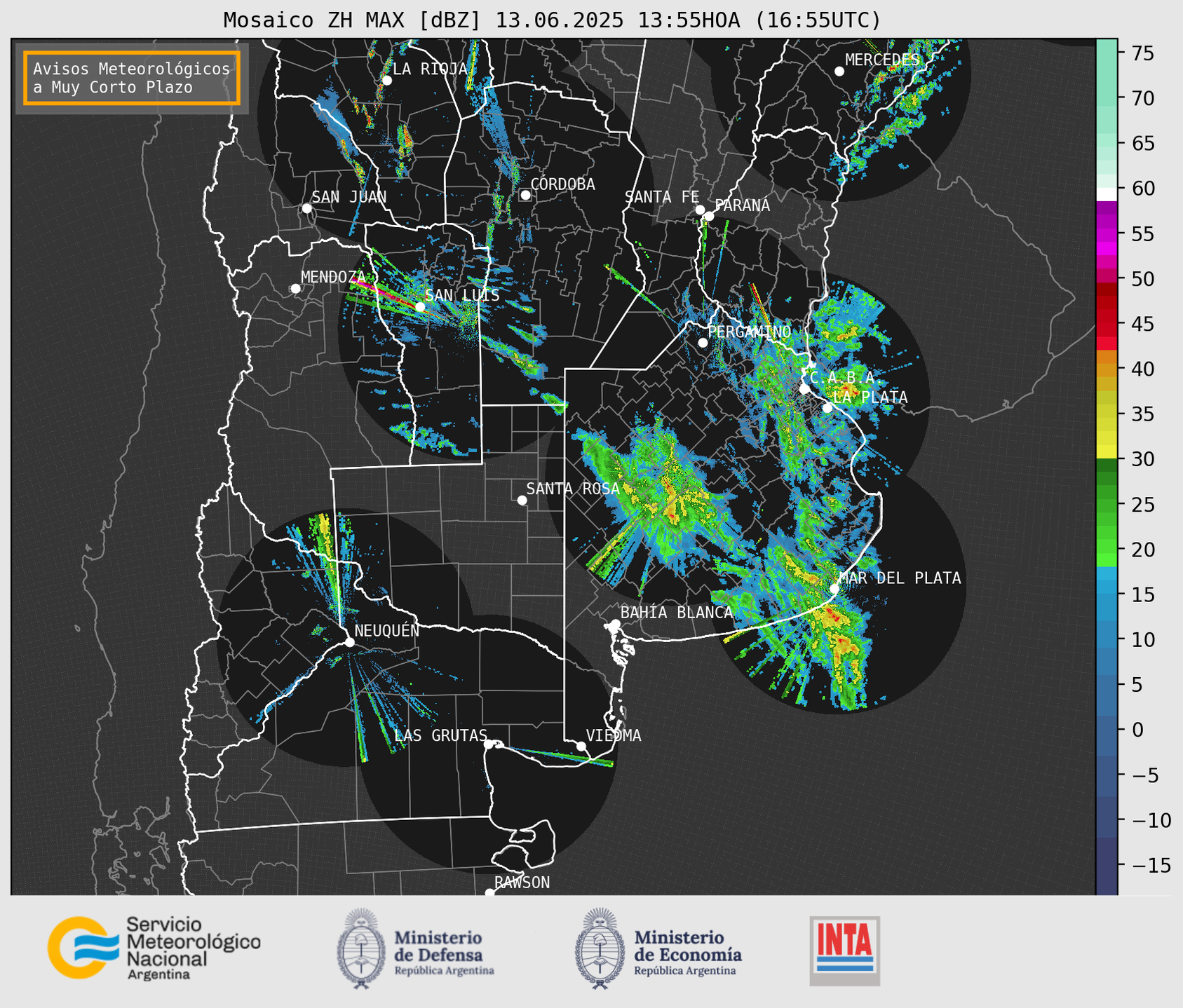1183x1008 pixels.
Task: Click the C.A.B.A. city marker dot
Action: (x=804, y=388)
